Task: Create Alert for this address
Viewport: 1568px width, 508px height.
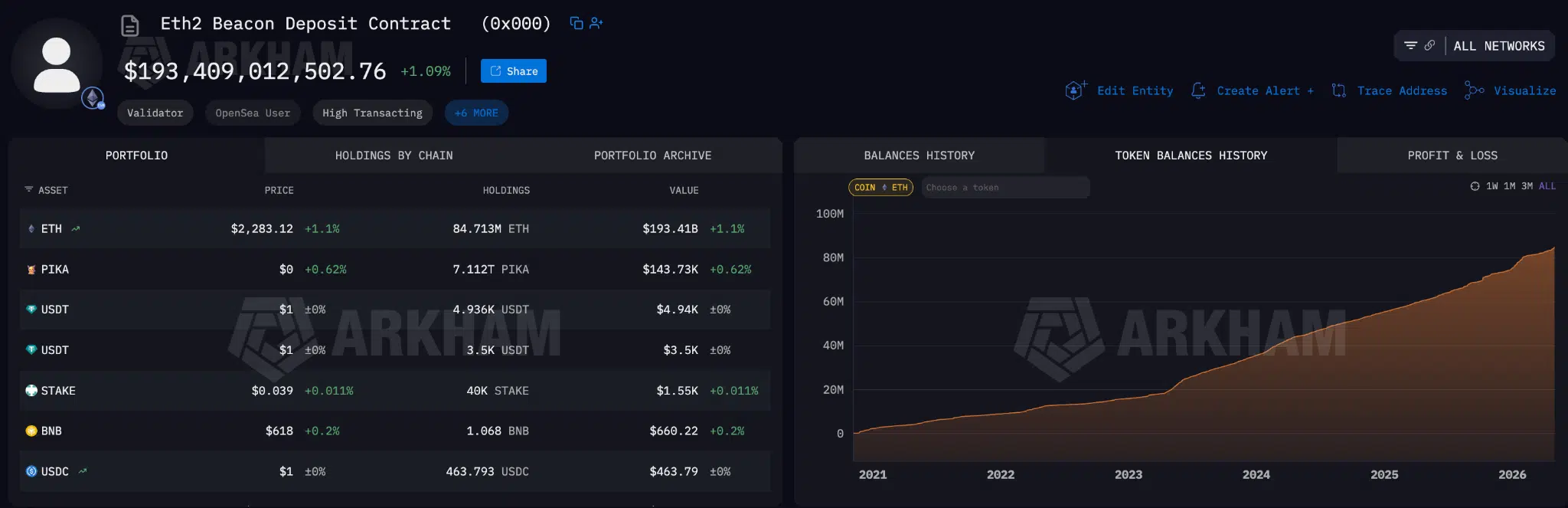Action: [x=1265, y=90]
